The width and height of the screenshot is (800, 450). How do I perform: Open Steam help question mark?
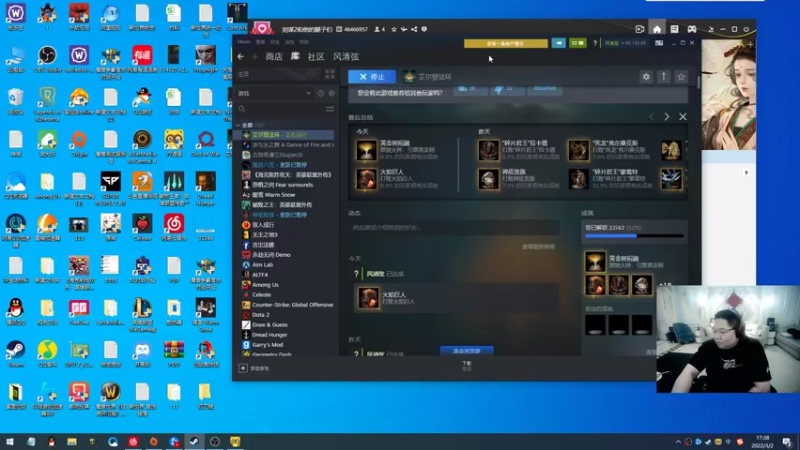pos(595,43)
